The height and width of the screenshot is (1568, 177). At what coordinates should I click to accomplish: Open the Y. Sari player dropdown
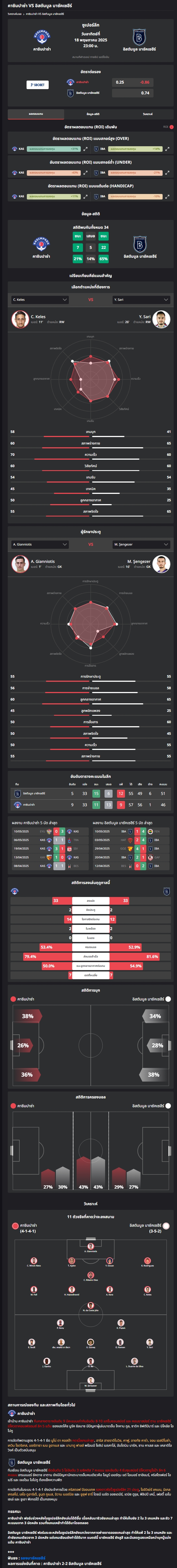(141, 299)
